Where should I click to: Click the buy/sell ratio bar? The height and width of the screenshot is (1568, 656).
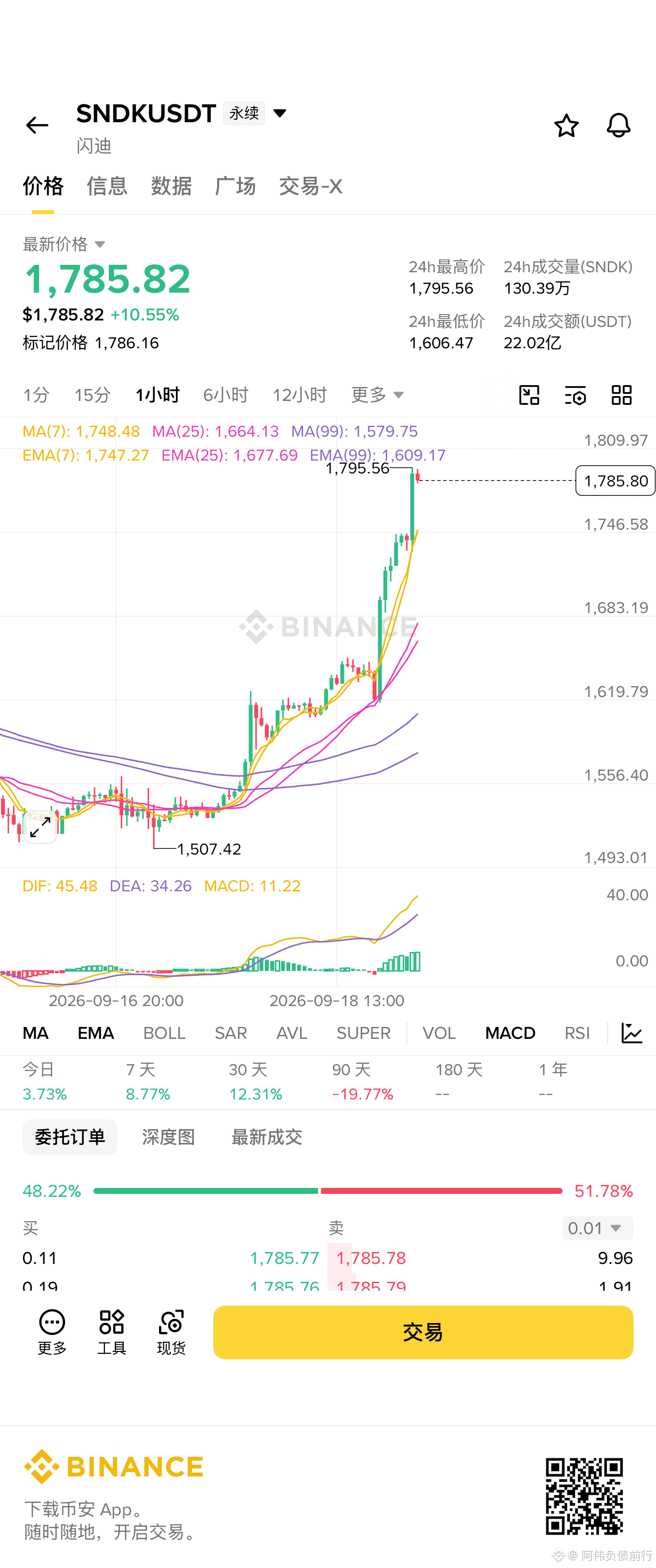[328, 1190]
